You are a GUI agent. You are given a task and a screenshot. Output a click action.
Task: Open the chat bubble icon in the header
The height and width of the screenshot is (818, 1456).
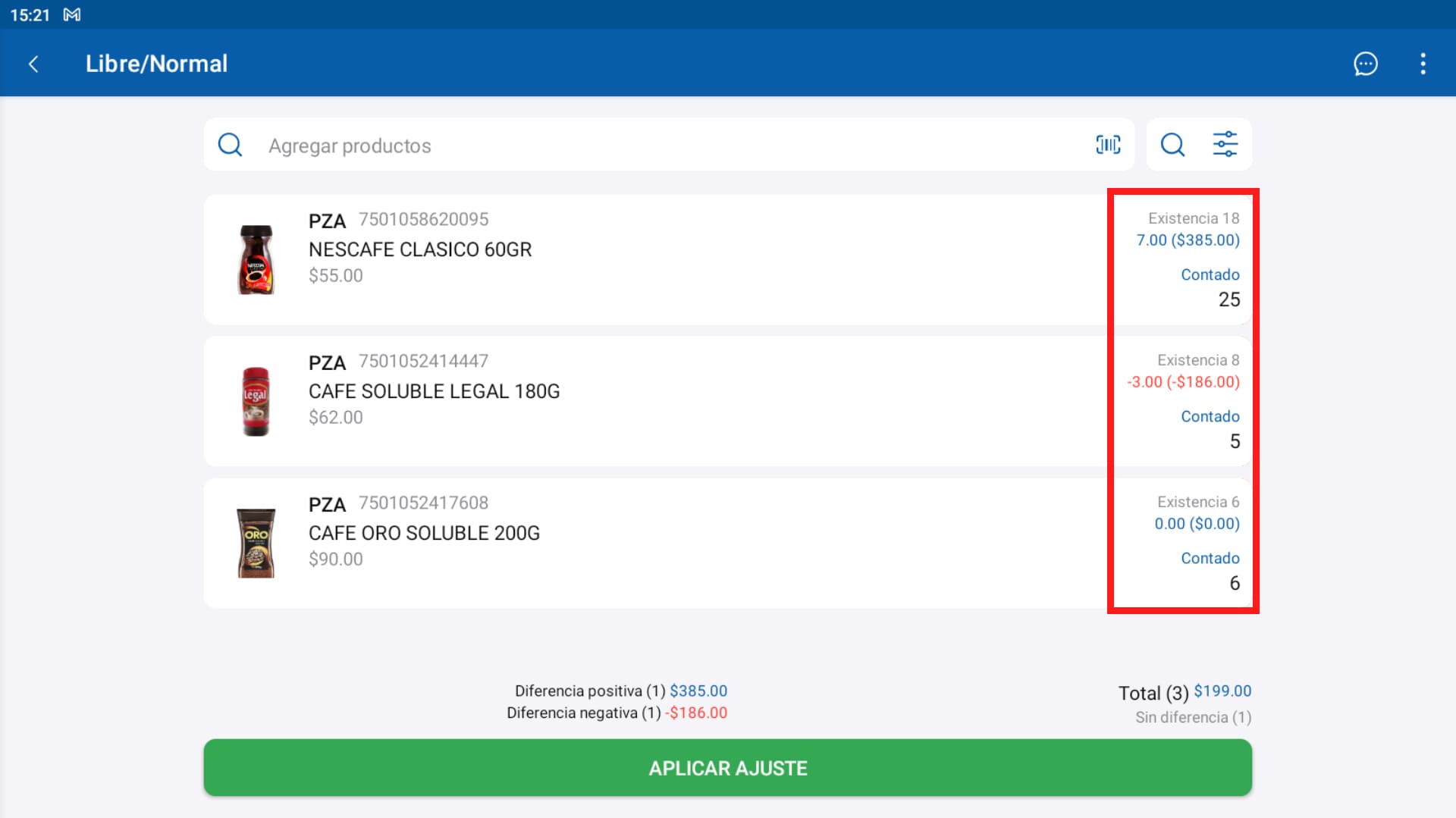click(1366, 64)
